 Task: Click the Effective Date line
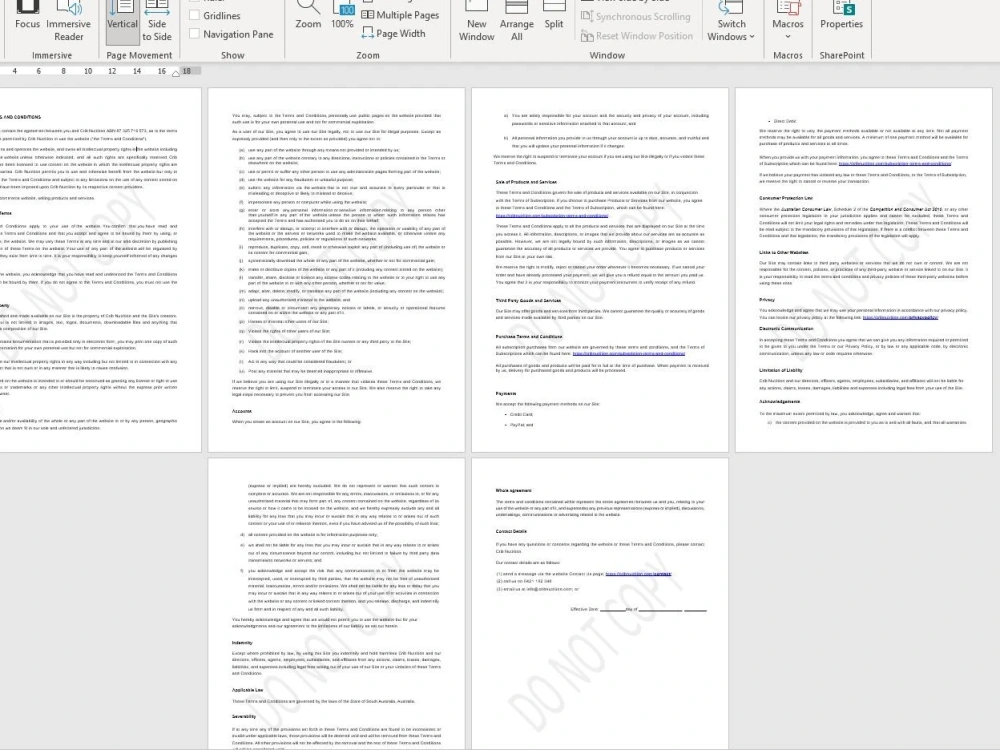[638, 610]
